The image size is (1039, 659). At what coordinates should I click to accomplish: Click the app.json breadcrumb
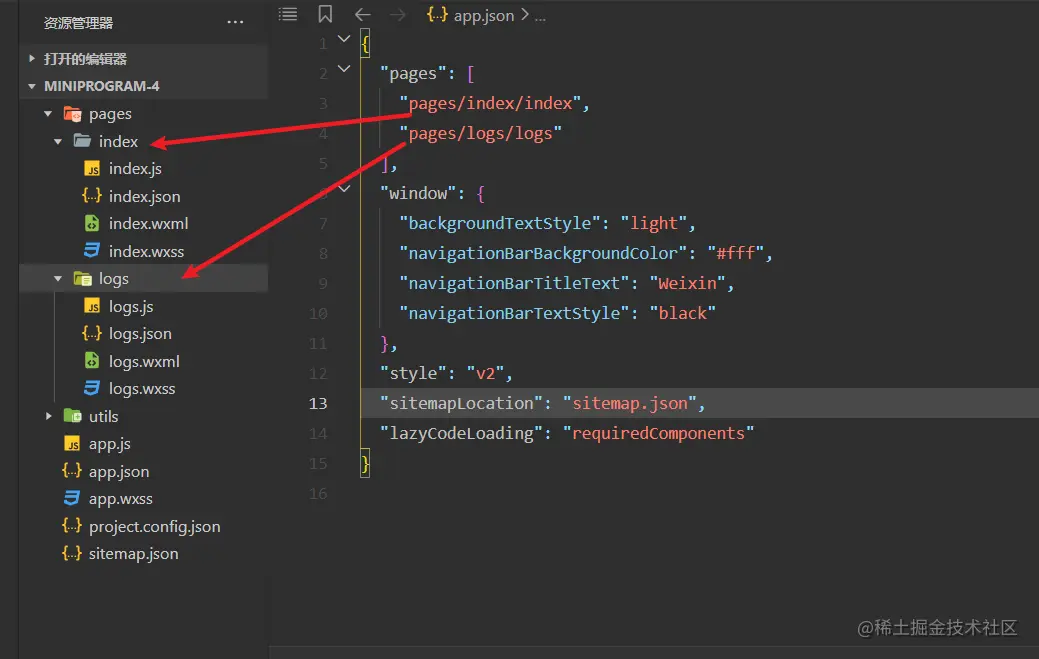tap(484, 15)
